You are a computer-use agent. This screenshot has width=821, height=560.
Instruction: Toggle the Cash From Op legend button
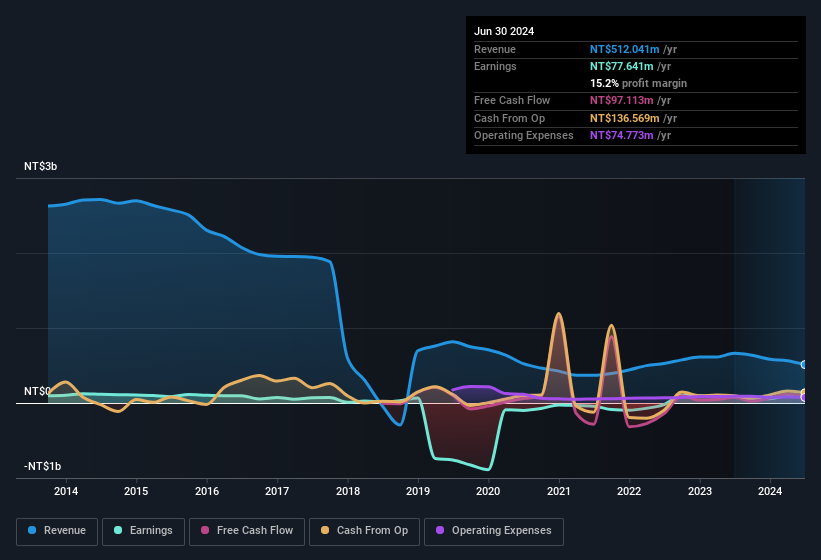click(x=364, y=531)
